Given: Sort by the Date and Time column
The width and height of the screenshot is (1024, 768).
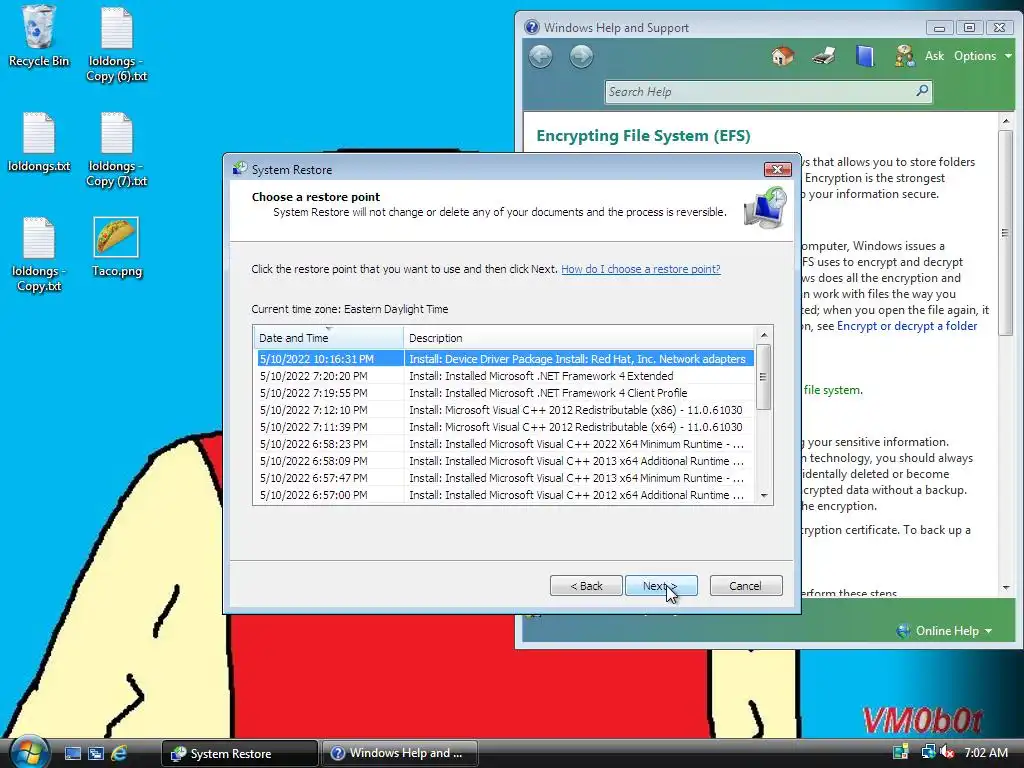Looking at the screenshot, I should pyautogui.click(x=328, y=338).
